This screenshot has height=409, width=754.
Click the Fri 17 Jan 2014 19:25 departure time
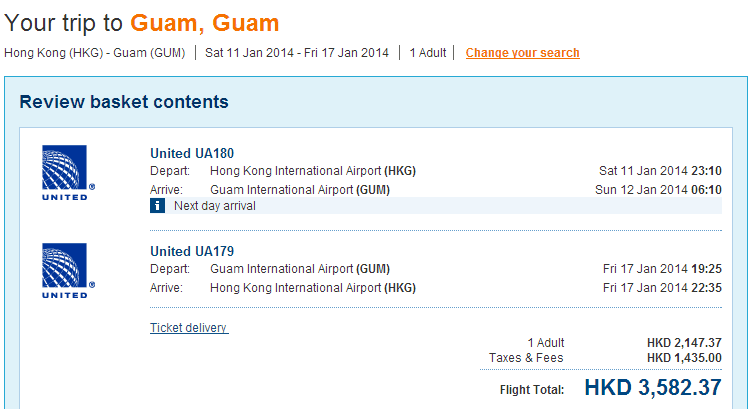[x=662, y=269]
